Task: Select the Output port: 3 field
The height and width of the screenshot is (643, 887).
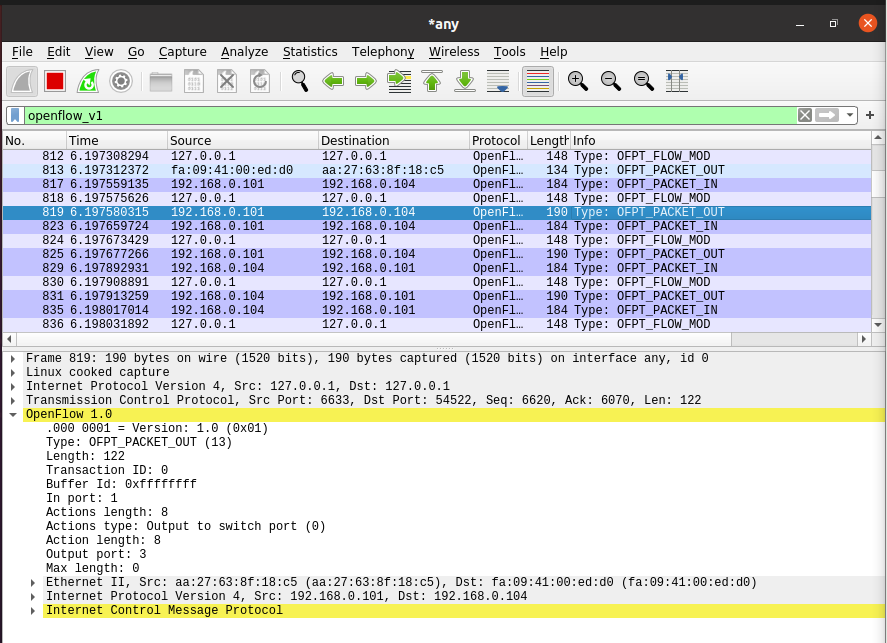Action: pos(96,554)
